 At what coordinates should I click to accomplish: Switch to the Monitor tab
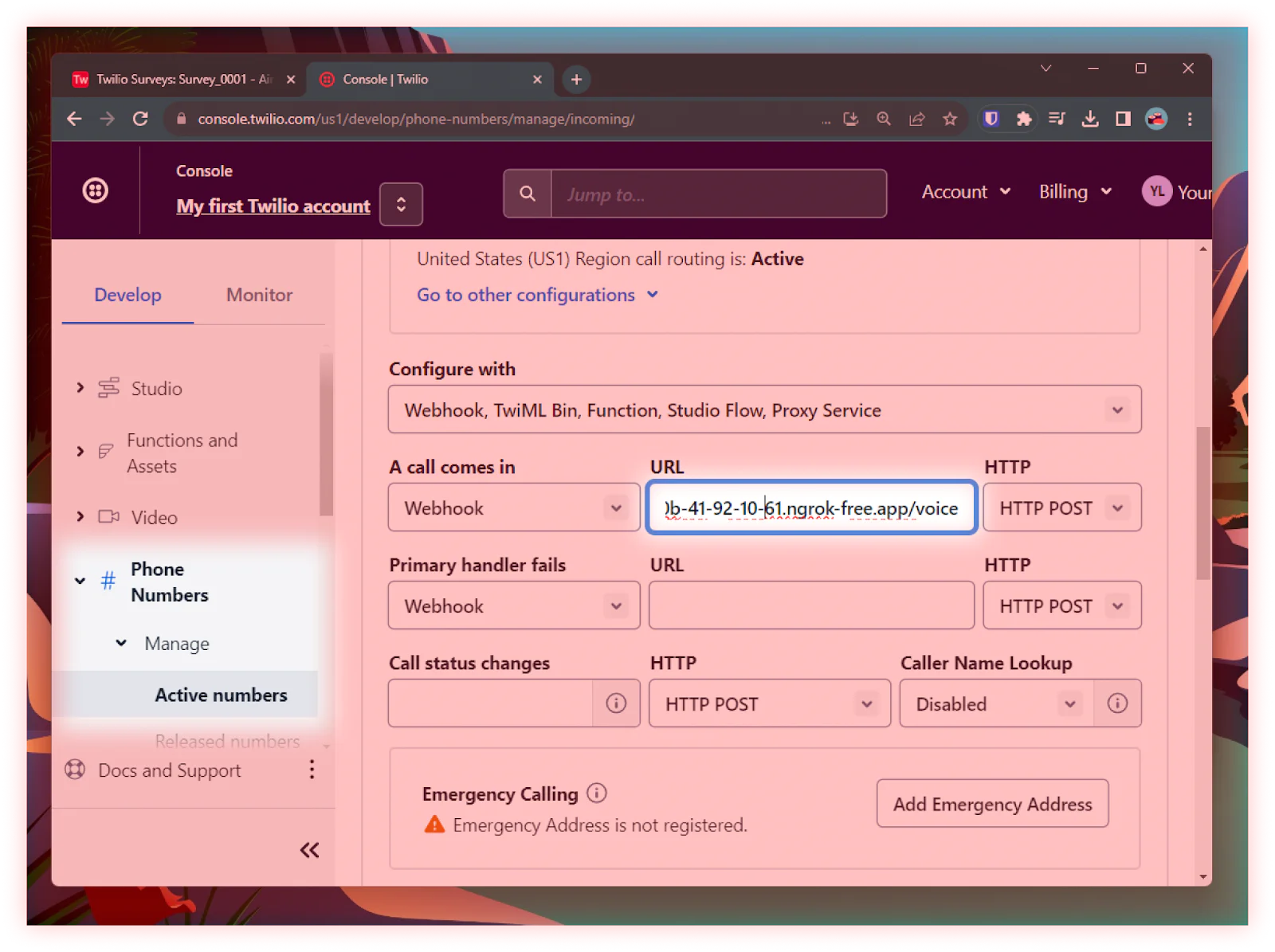click(x=259, y=295)
